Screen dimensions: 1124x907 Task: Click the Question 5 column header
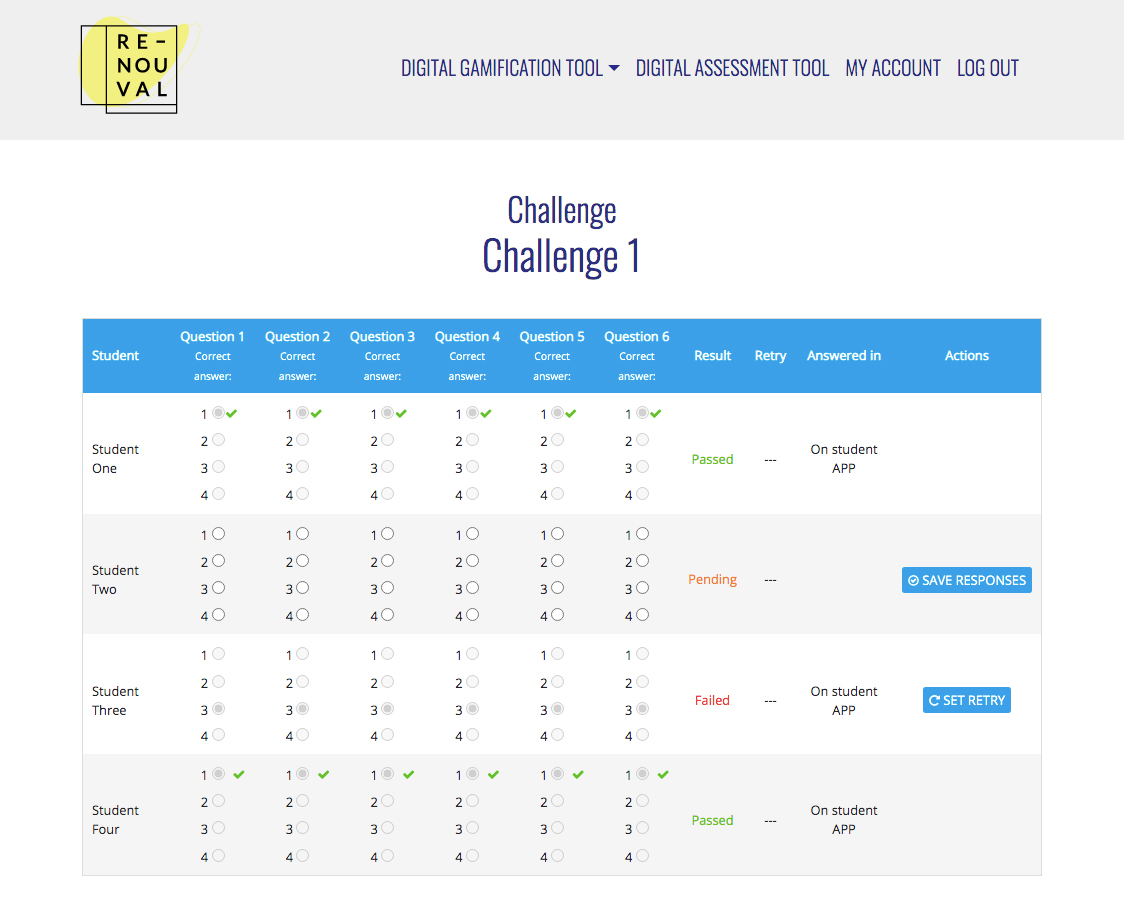(x=552, y=337)
